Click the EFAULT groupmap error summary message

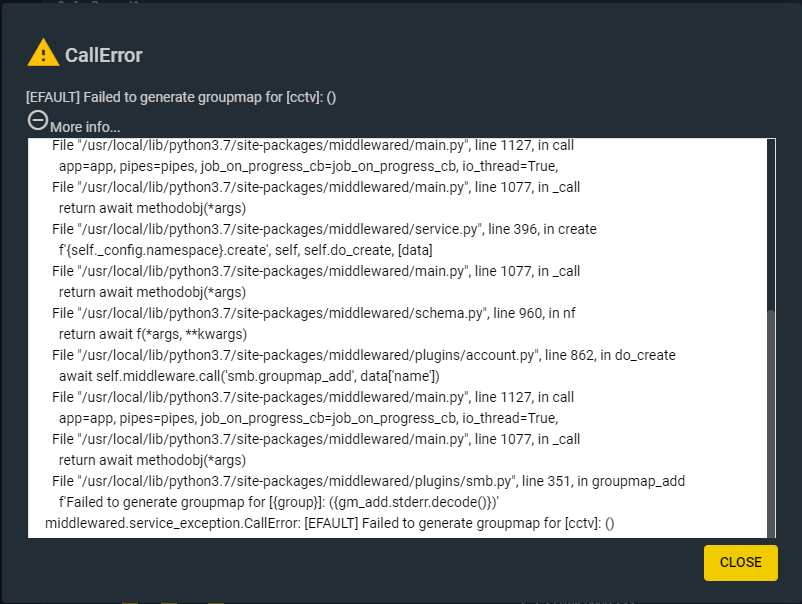pos(181,97)
